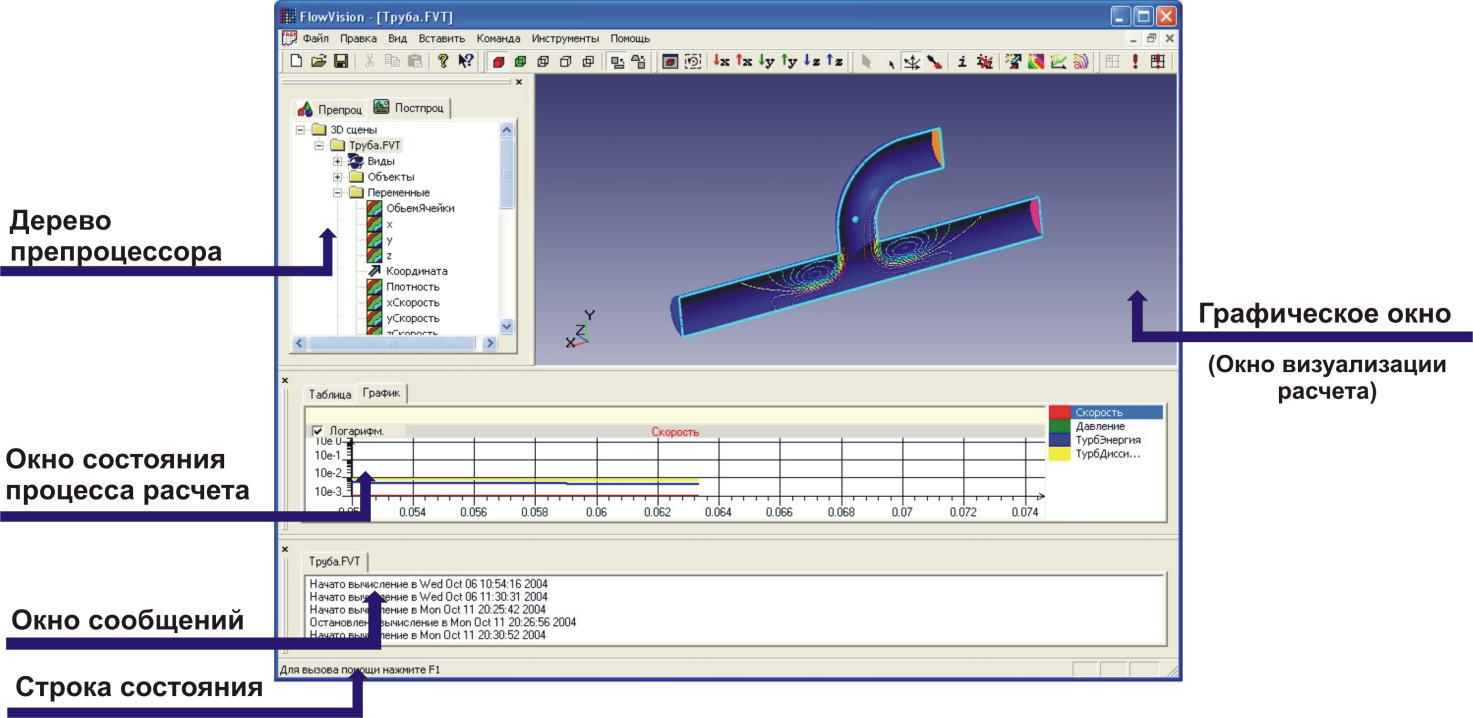
Task: Click the red-filled window view icon
Action: [669, 61]
